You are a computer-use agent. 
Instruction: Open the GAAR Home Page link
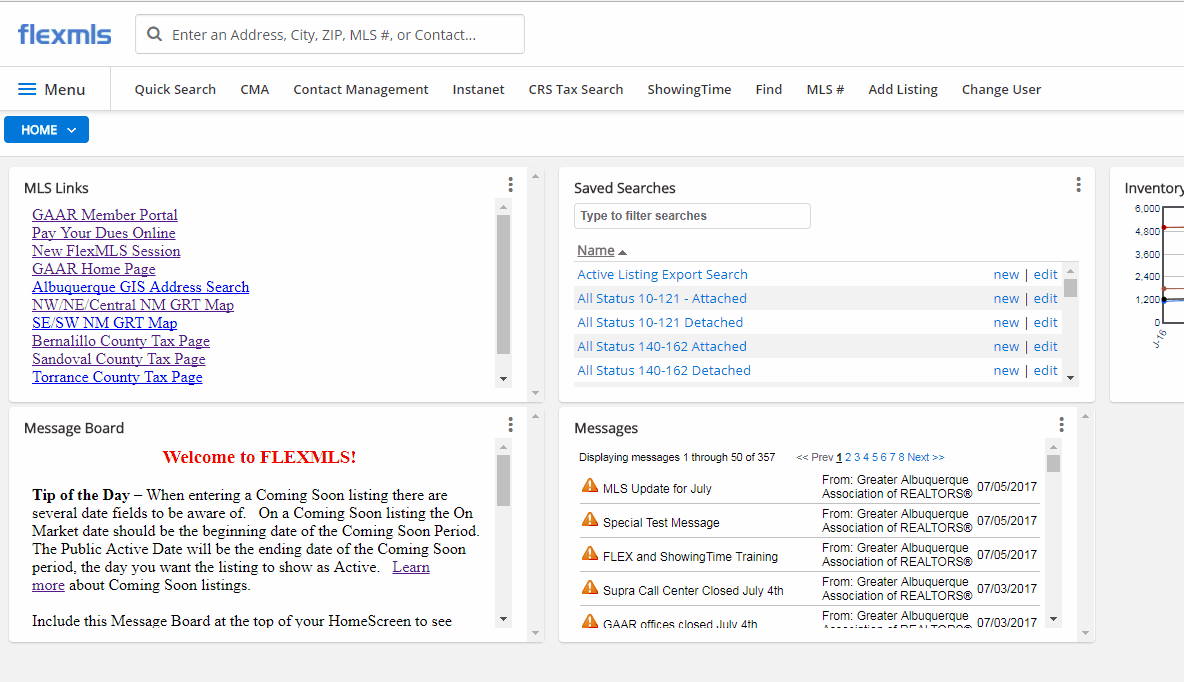click(x=94, y=270)
